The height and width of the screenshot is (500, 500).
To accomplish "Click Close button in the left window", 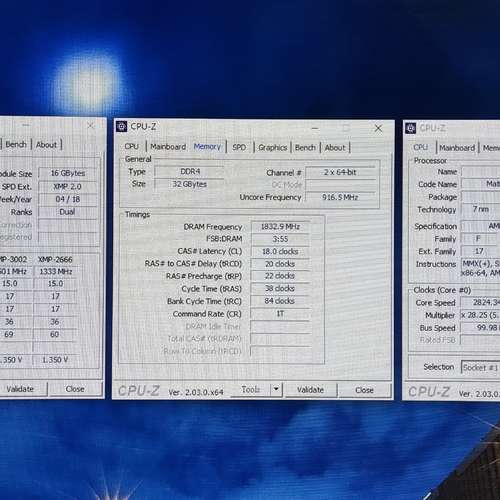I will pyautogui.click(x=75, y=389).
